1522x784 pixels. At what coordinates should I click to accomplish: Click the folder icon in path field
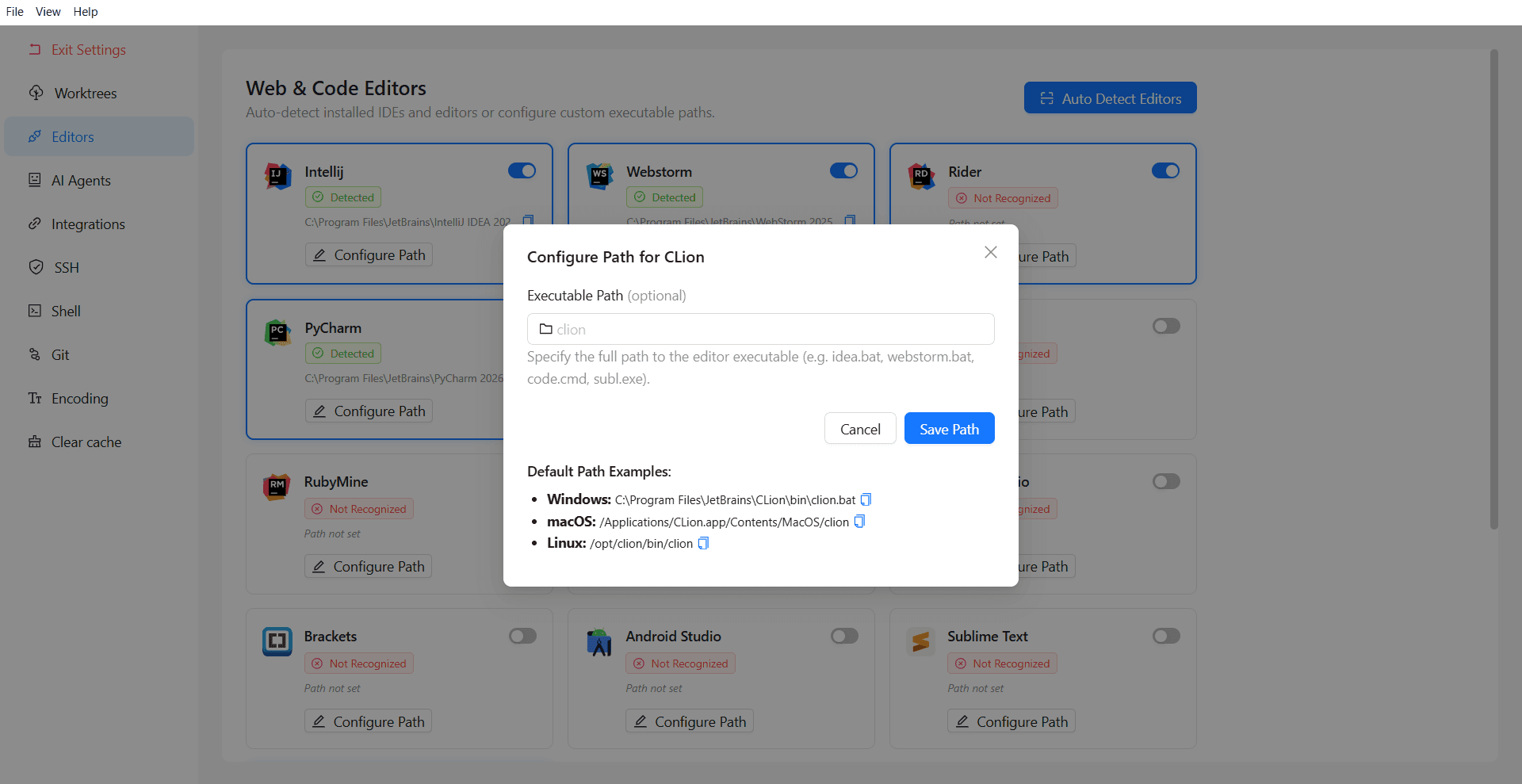point(545,329)
